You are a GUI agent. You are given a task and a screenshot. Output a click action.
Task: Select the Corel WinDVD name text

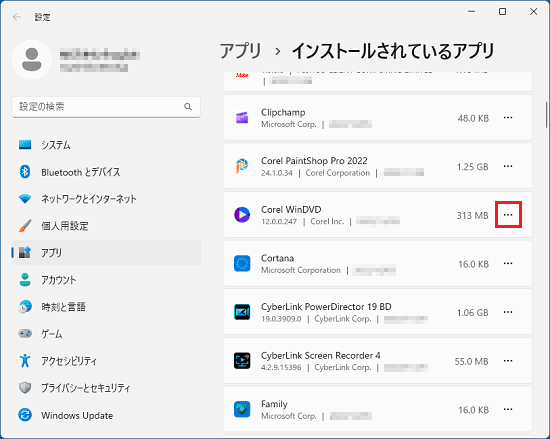coord(291,210)
